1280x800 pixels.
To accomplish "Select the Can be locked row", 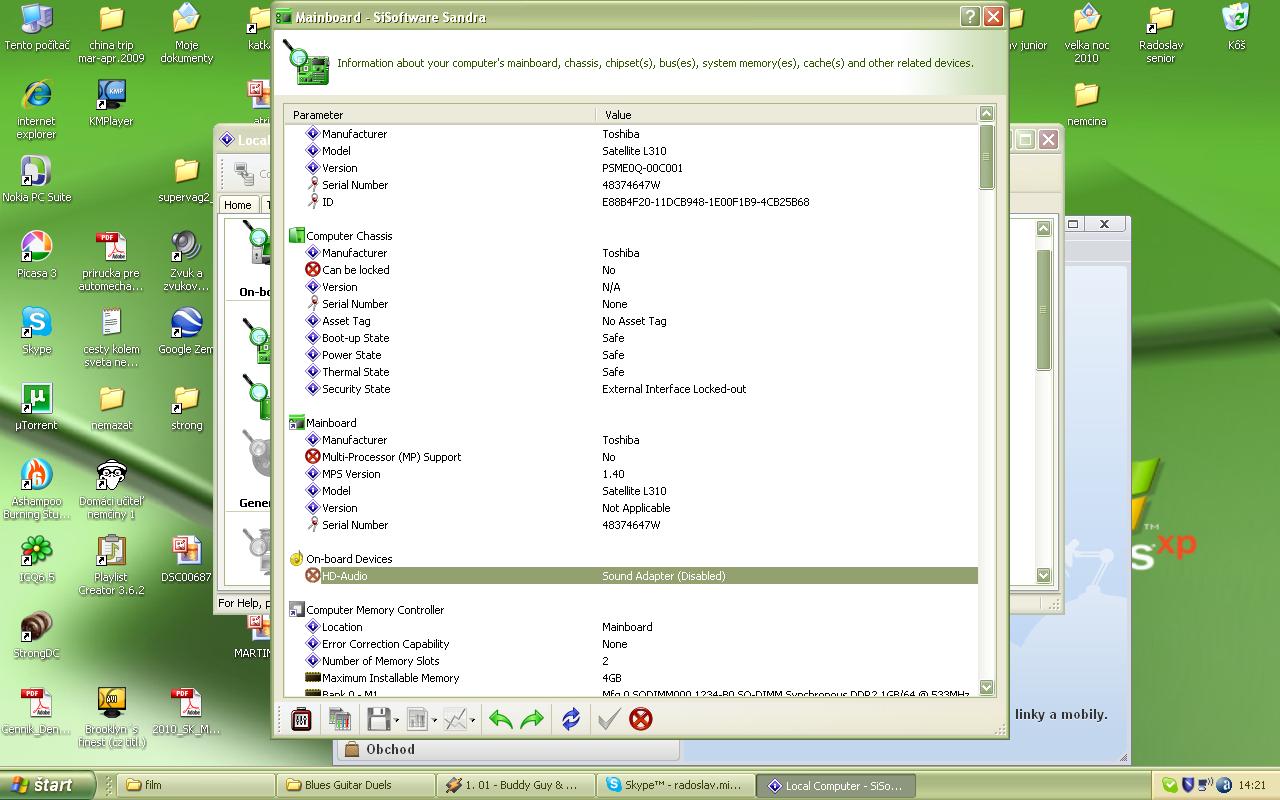I will click(631, 270).
